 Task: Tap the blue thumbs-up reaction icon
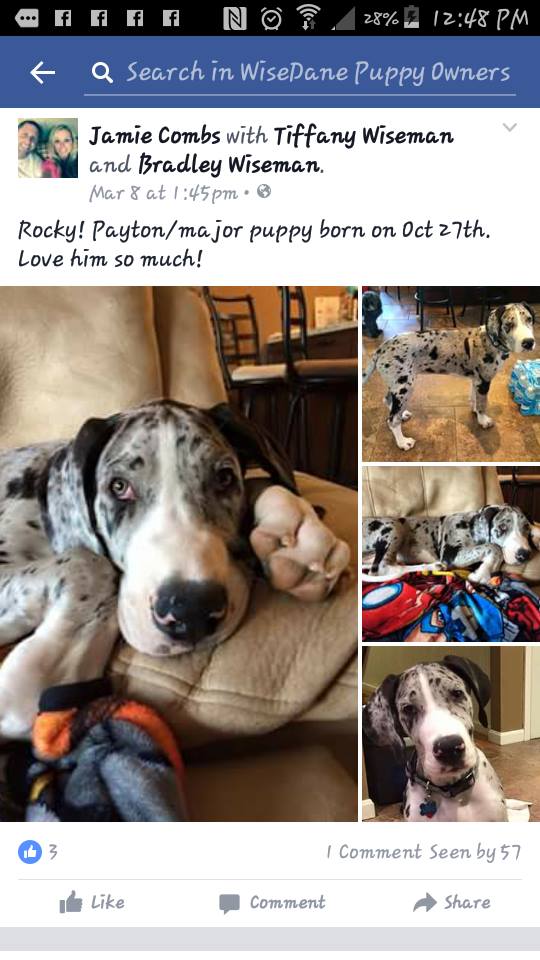point(30,852)
